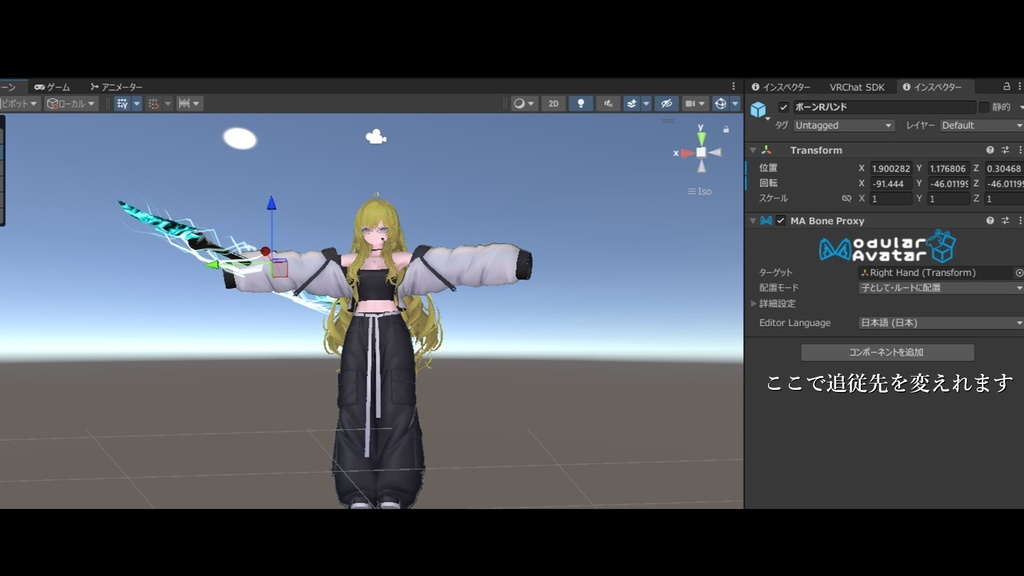Open the 配置モード dropdown

coord(940,288)
